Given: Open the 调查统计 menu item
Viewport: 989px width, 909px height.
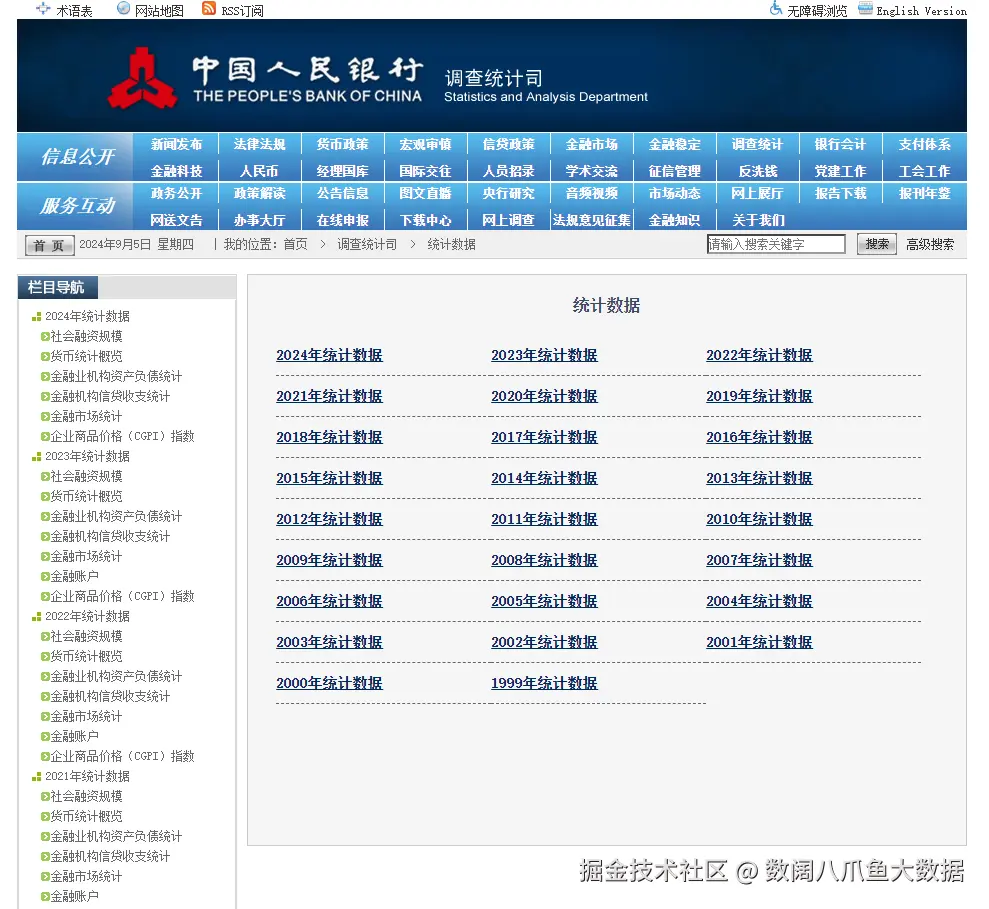Looking at the screenshot, I should 758,144.
